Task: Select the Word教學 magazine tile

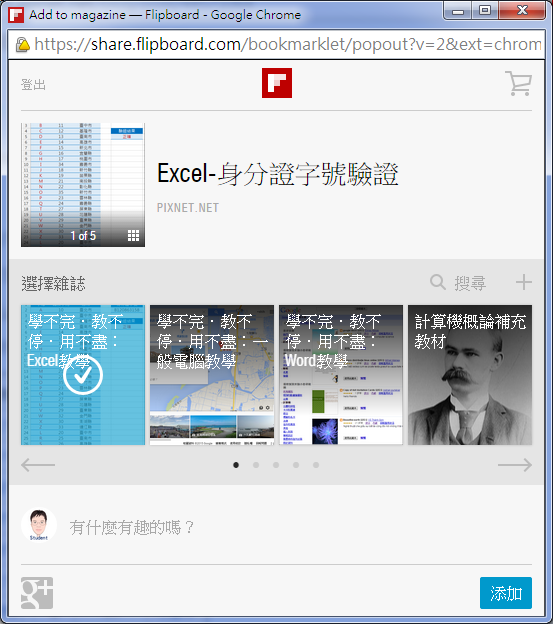Action: point(341,375)
